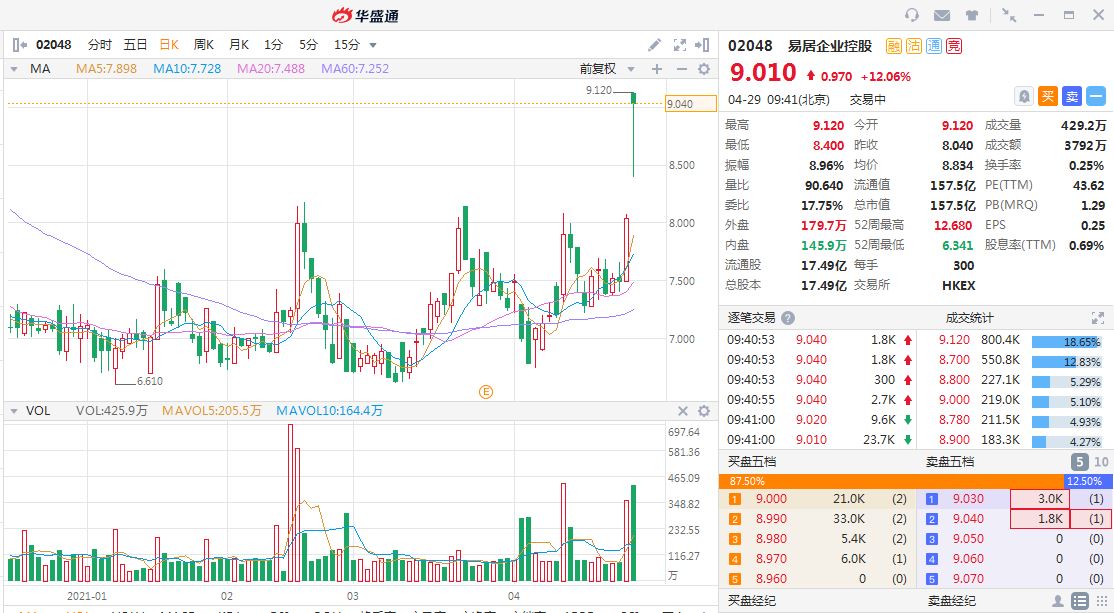
Task: Expand the trade statistics panel
Action: click(x=1098, y=318)
